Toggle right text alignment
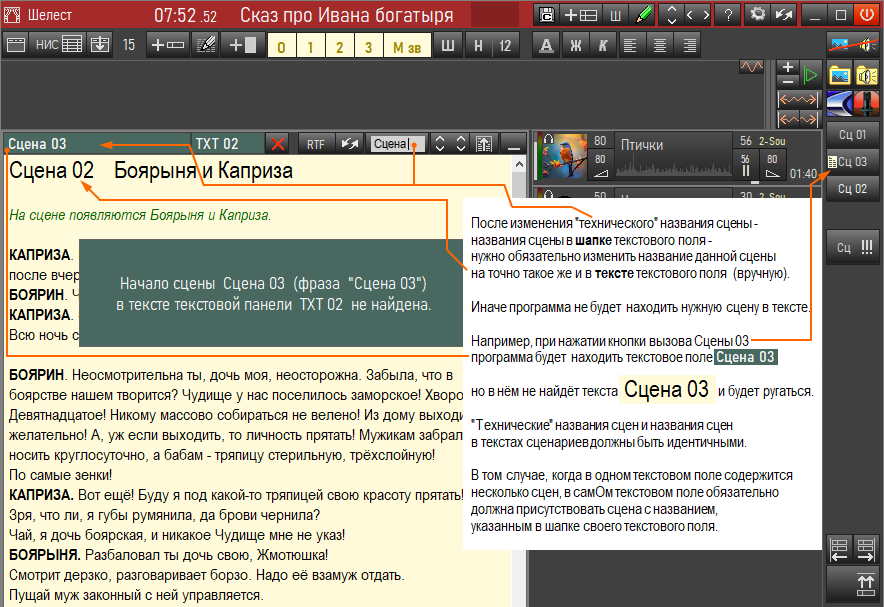Image resolution: width=884 pixels, height=607 pixels. pos(689,45)
